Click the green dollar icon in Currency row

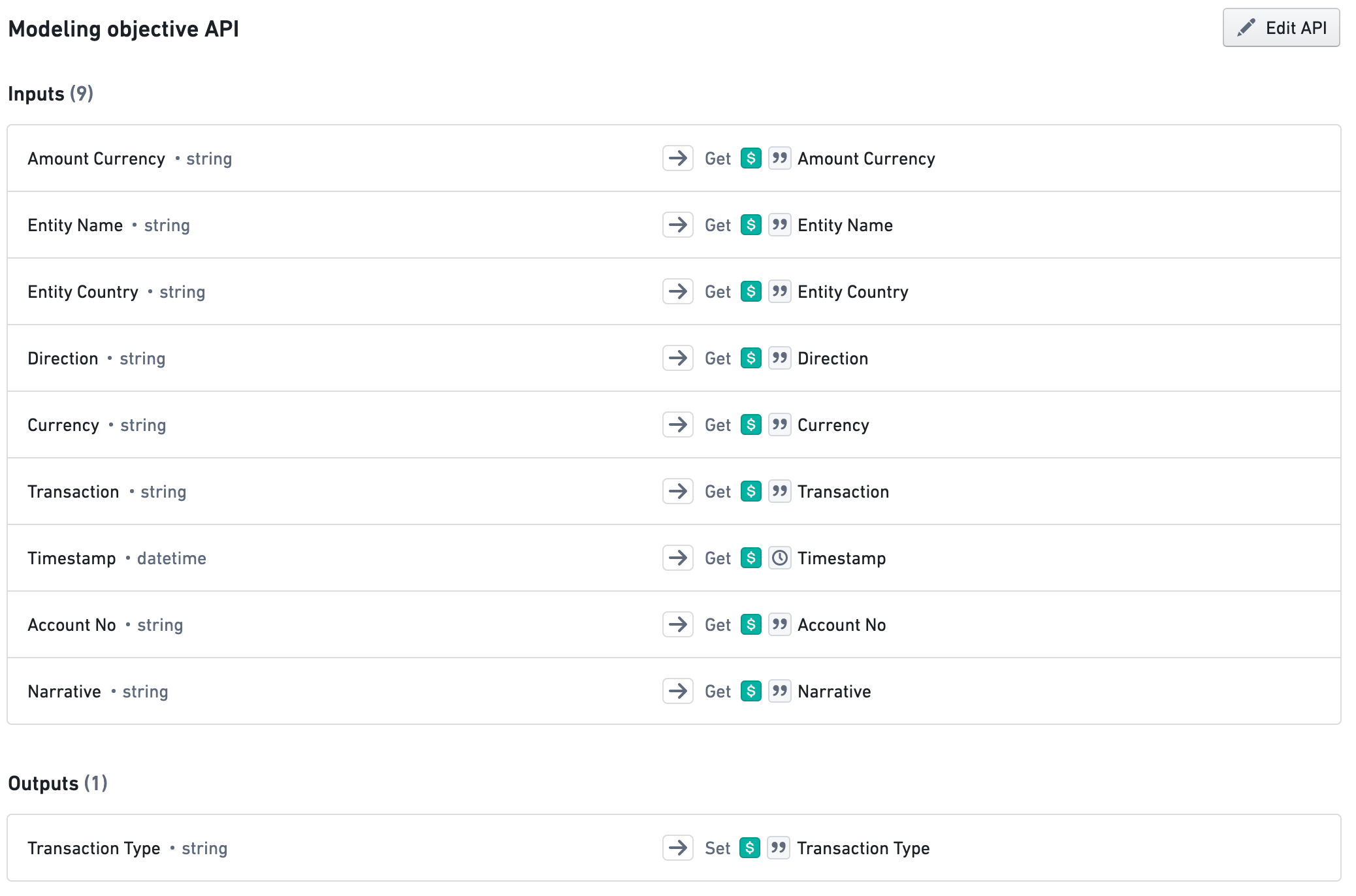coord(751,424)
